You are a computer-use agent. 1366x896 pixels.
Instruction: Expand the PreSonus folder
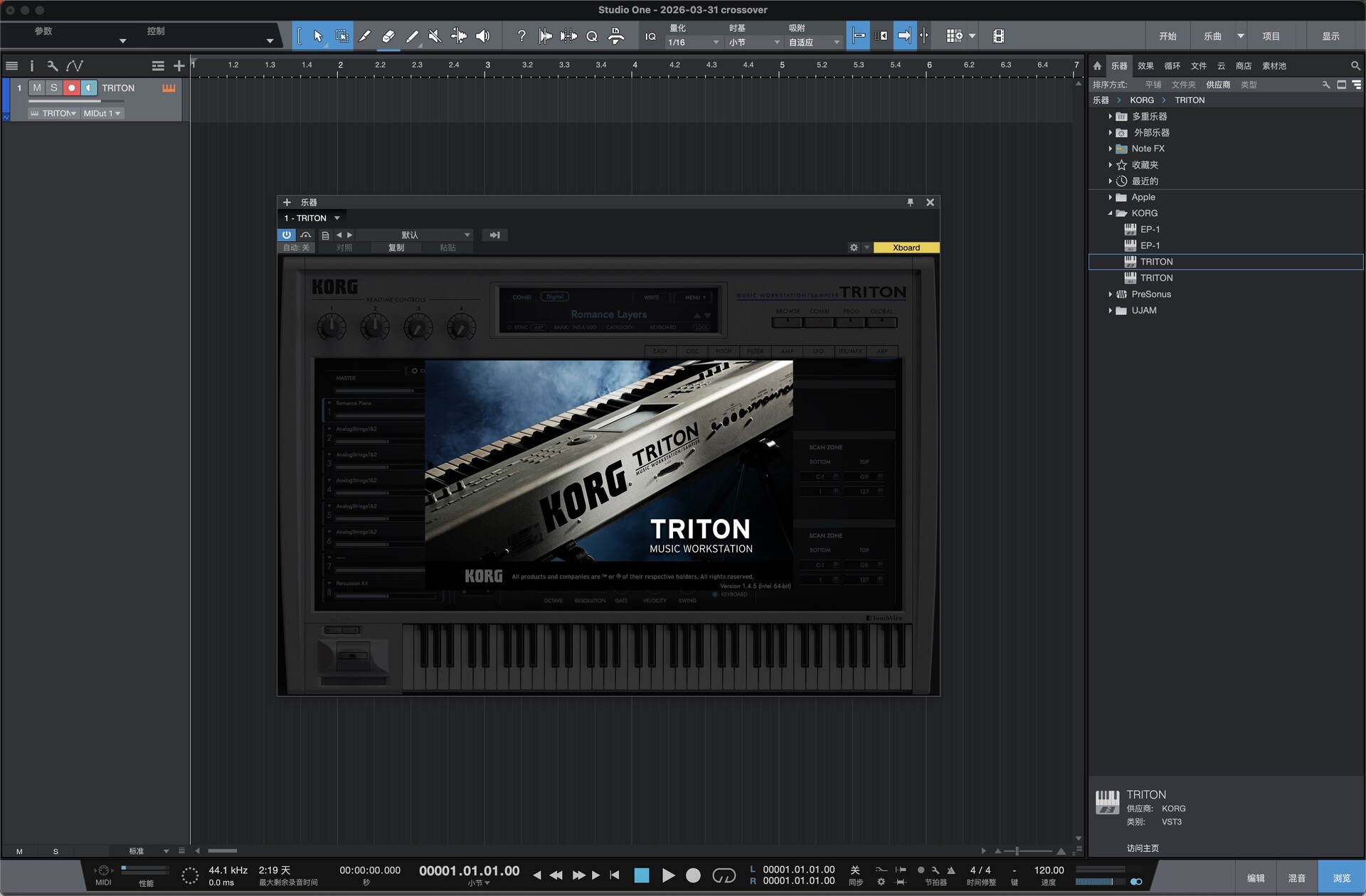coord(1110,294)
